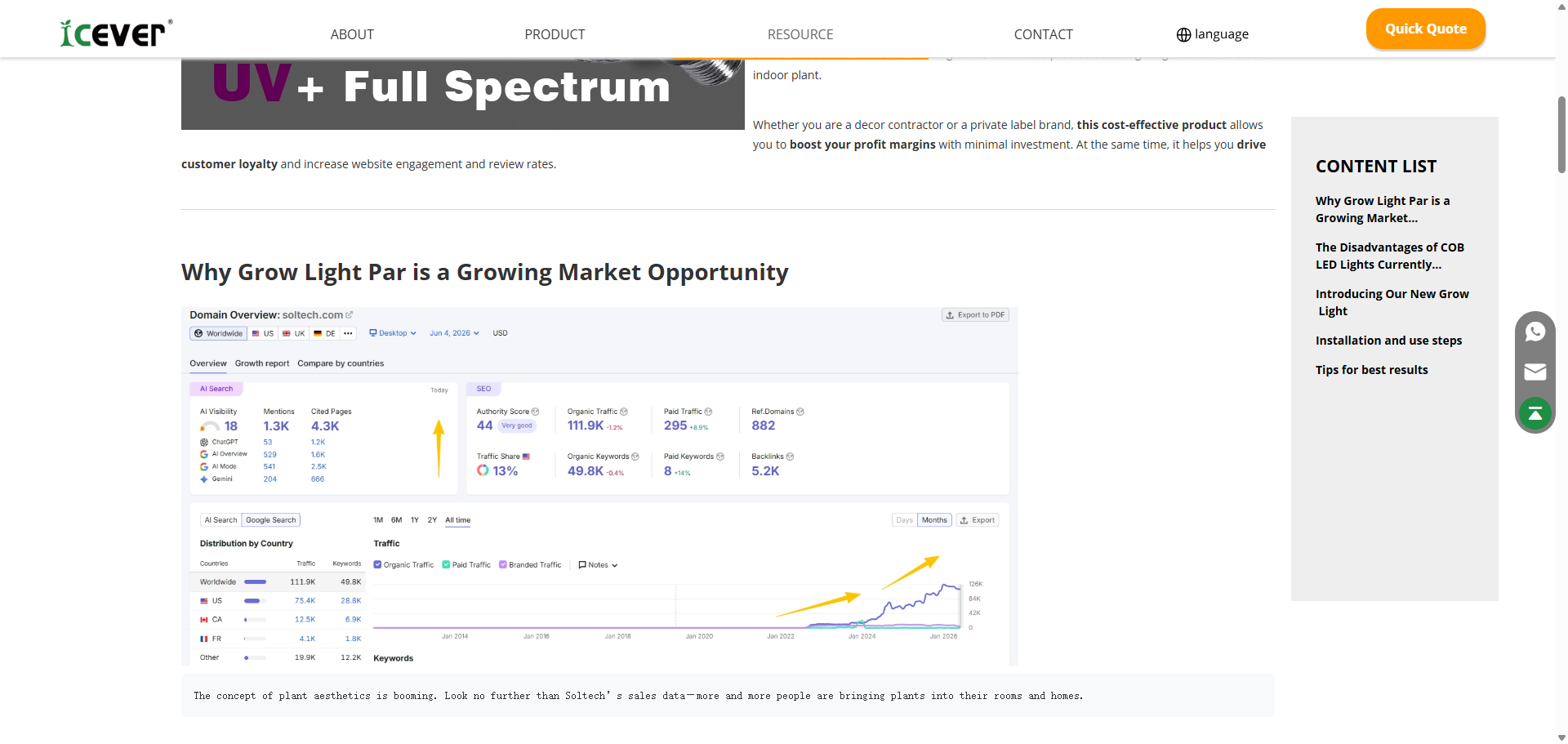
Task: Click the Export button above traffic chart
Action: point(978,520)
